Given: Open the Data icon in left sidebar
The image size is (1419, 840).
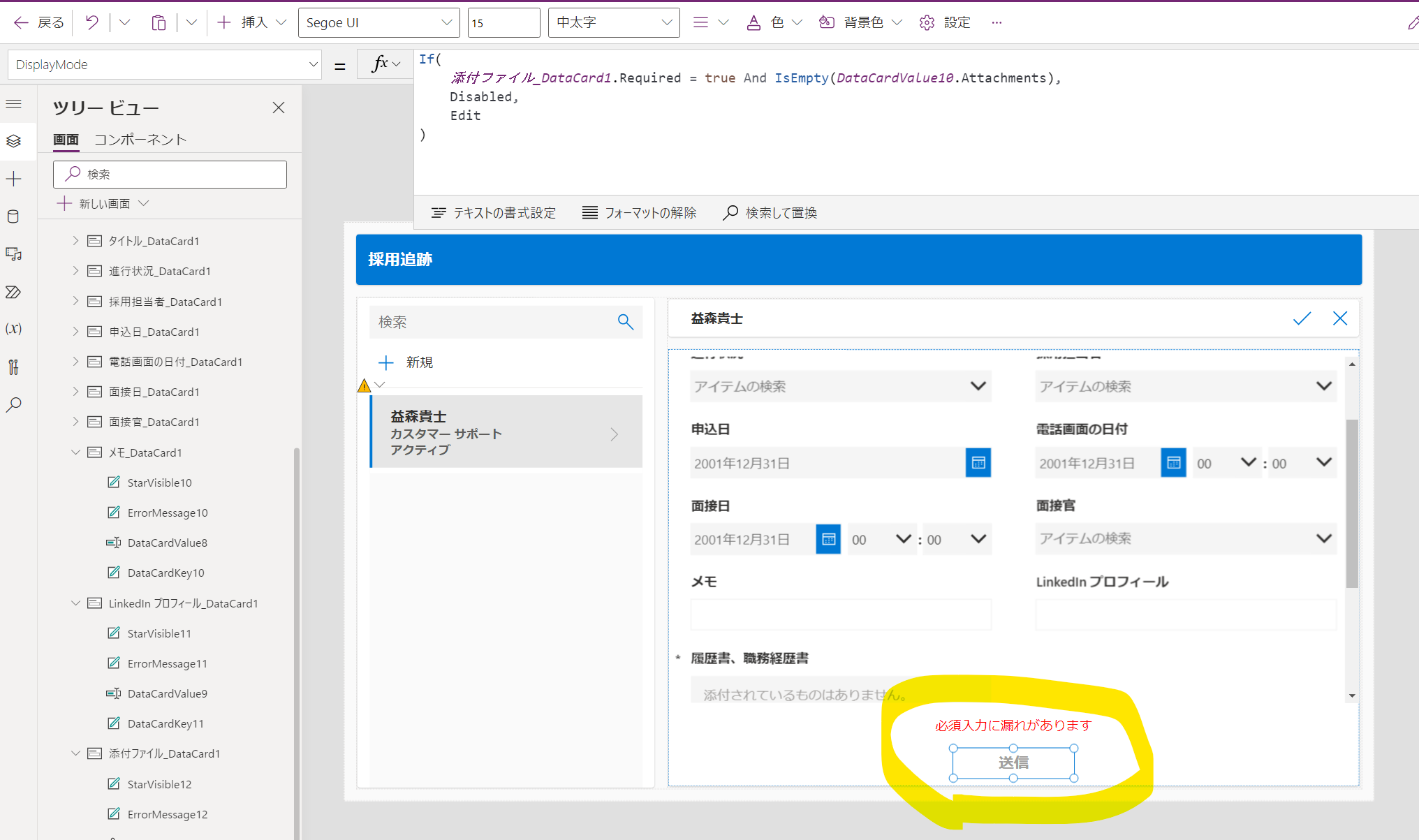Looking at the screenshot, I should click(x=13, y=216).
